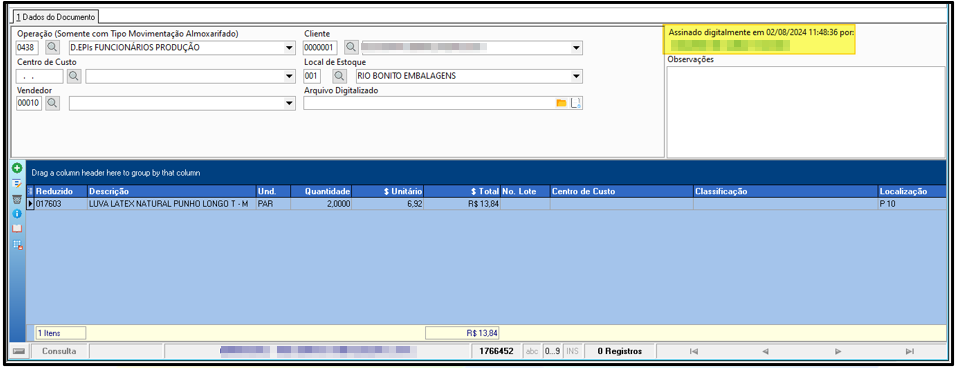Sort by $ Total column header
The image size is (955, 368).
coord(462,191)
